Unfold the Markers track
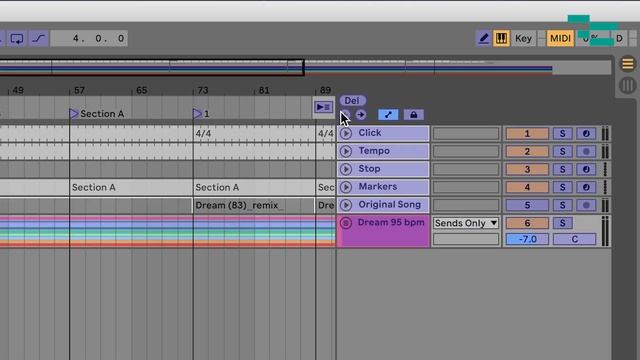The width and height of the screenshot is (640, 360). (x=346, y=187)
